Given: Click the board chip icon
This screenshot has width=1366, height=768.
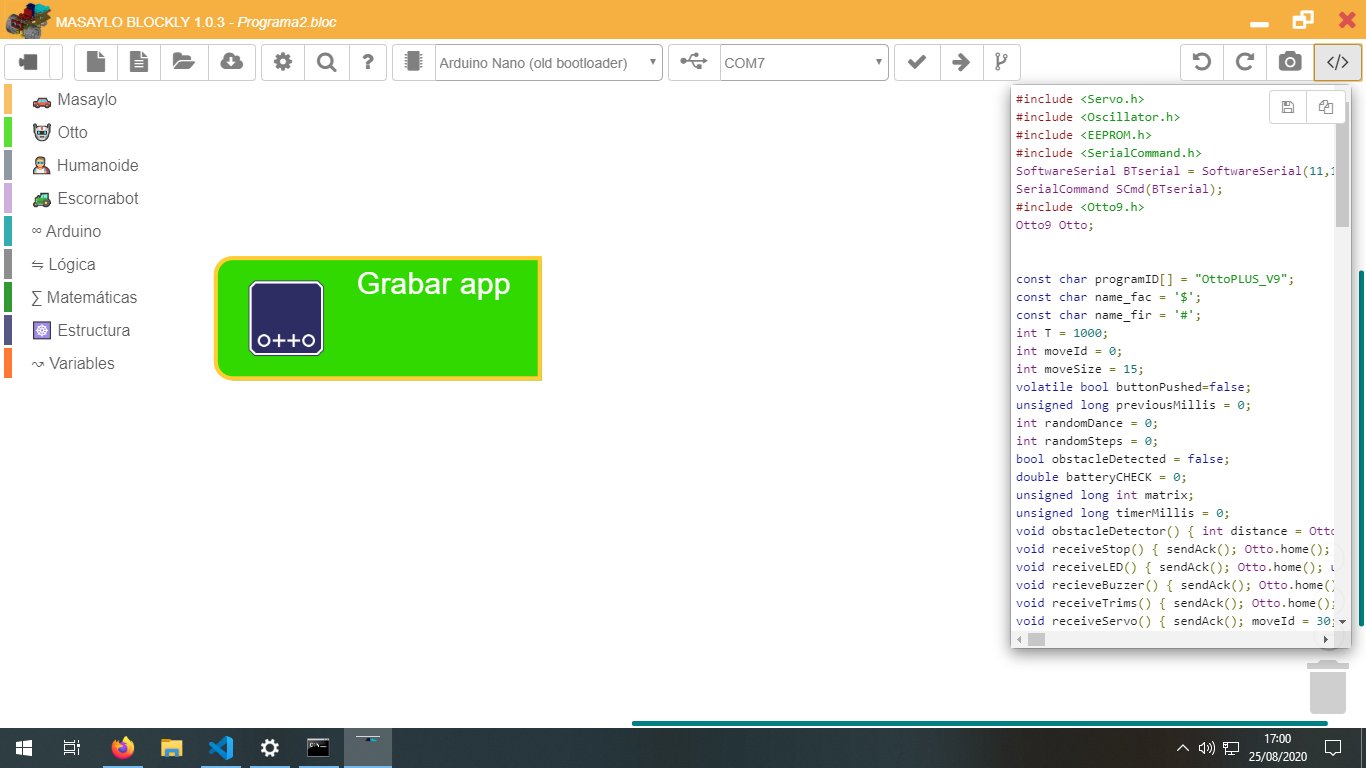Looking at the screenshot, I should pos(412,62).
